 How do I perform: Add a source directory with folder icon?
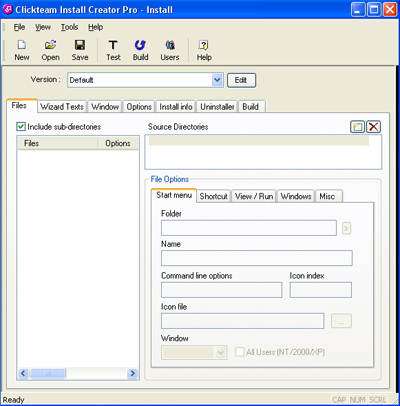[358, 127]
